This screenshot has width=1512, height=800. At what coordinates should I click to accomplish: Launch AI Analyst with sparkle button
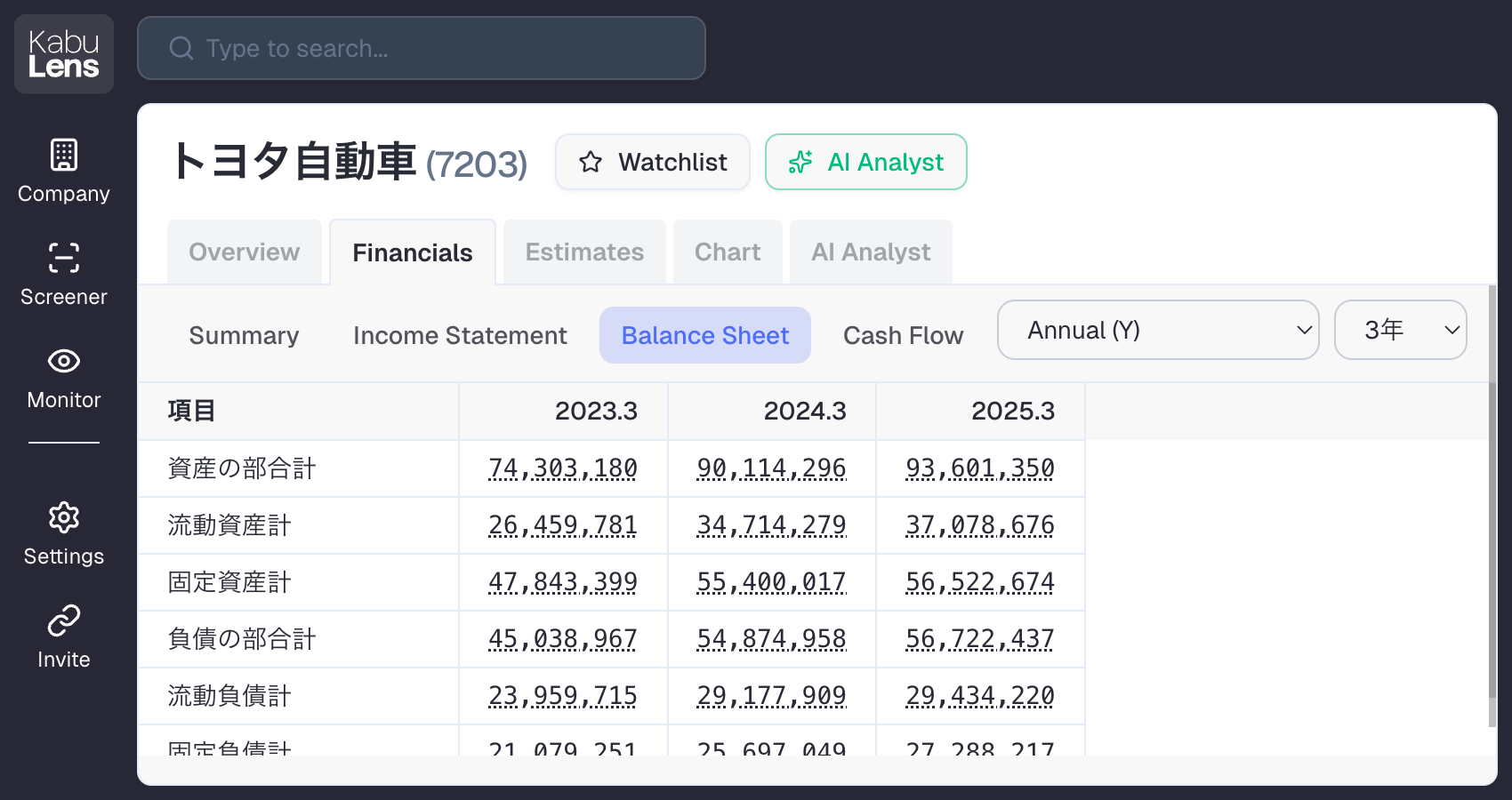(865, 162)
